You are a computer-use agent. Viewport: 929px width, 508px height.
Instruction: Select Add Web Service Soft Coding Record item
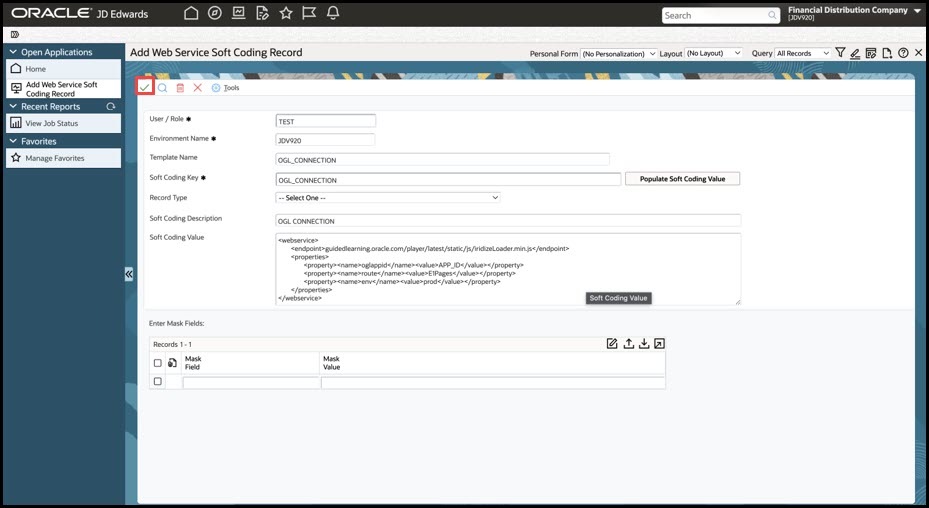tap(63, 89)
